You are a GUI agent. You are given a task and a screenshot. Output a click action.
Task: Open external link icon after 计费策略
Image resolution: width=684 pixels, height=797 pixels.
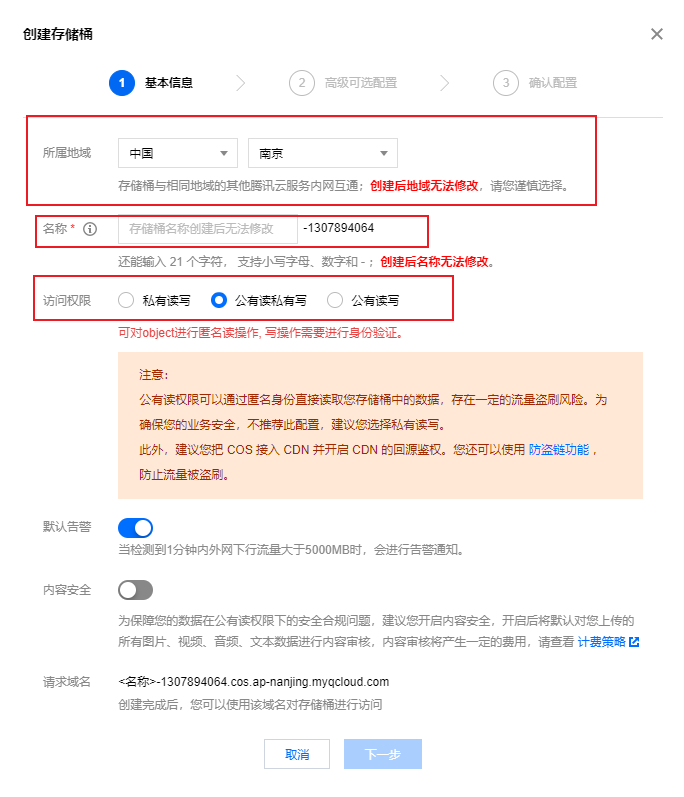(634, 642)
